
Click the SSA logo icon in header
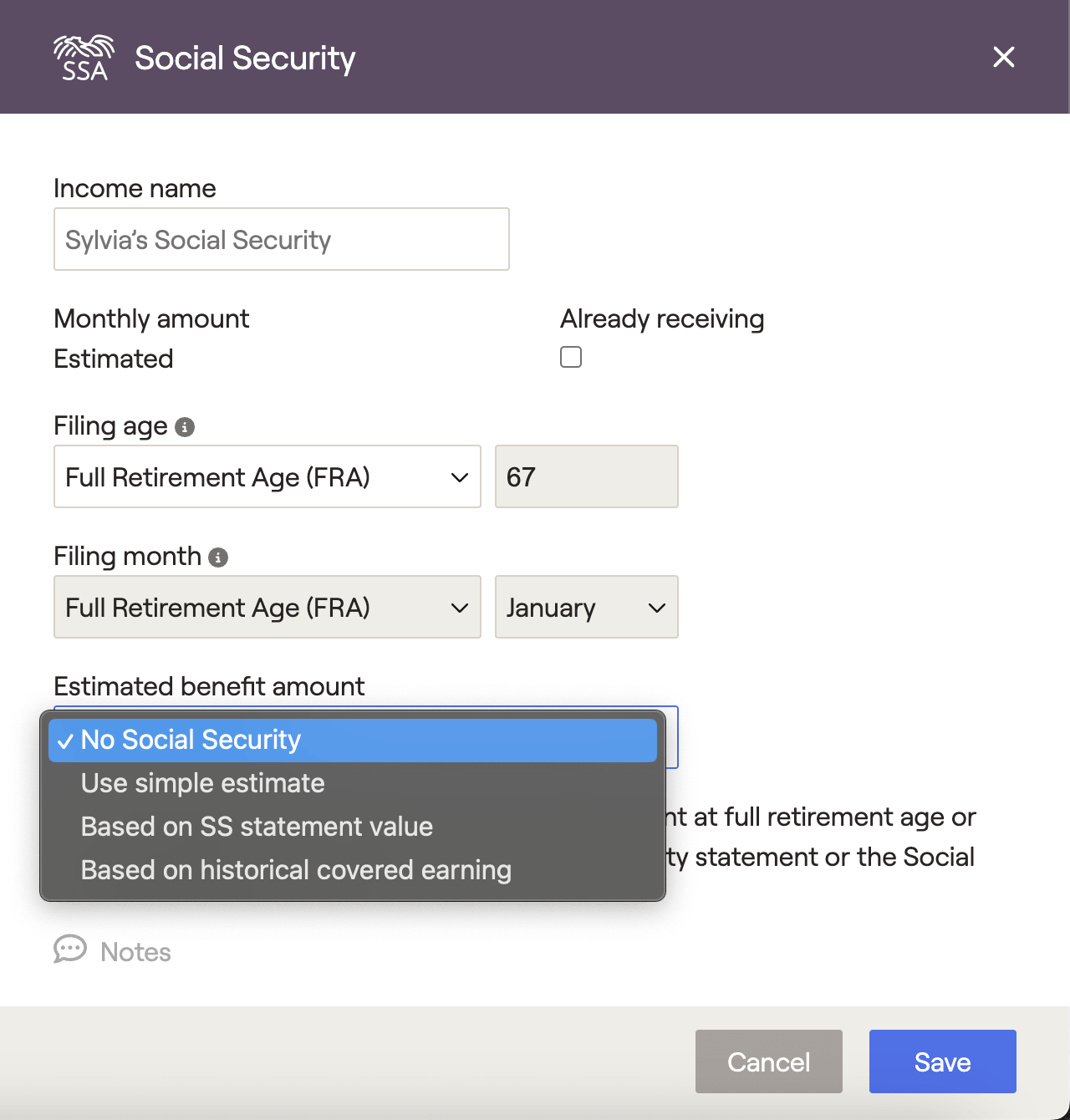pos(84,58)
